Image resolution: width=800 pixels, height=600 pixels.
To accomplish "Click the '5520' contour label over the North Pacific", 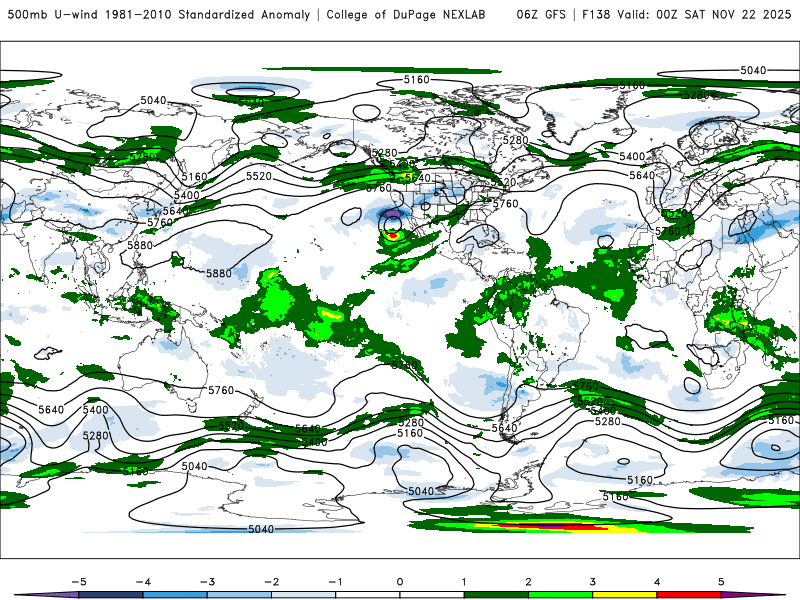I will (259, 176).
